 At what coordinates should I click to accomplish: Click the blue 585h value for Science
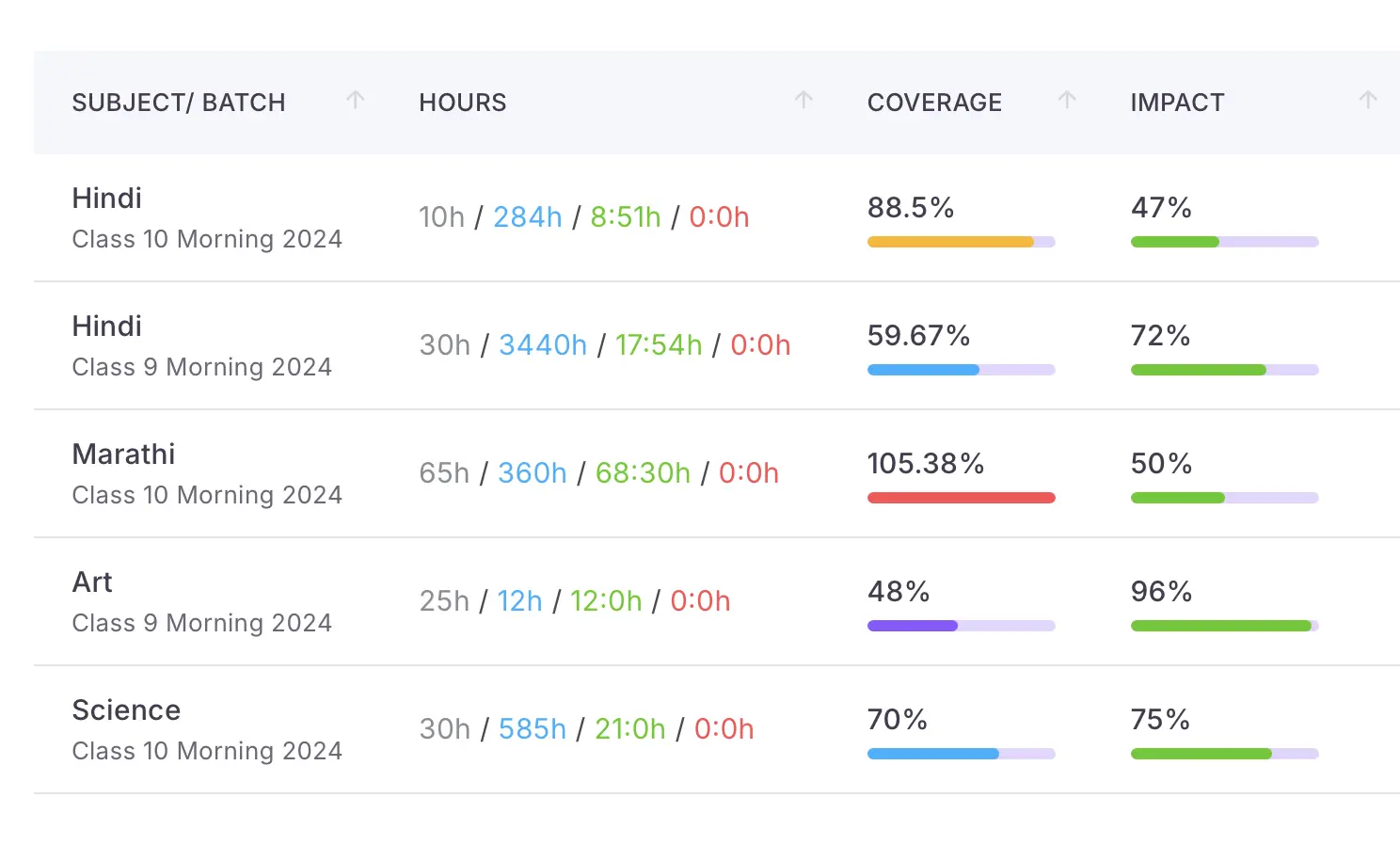pyautogui.click(x=532, y=729)
